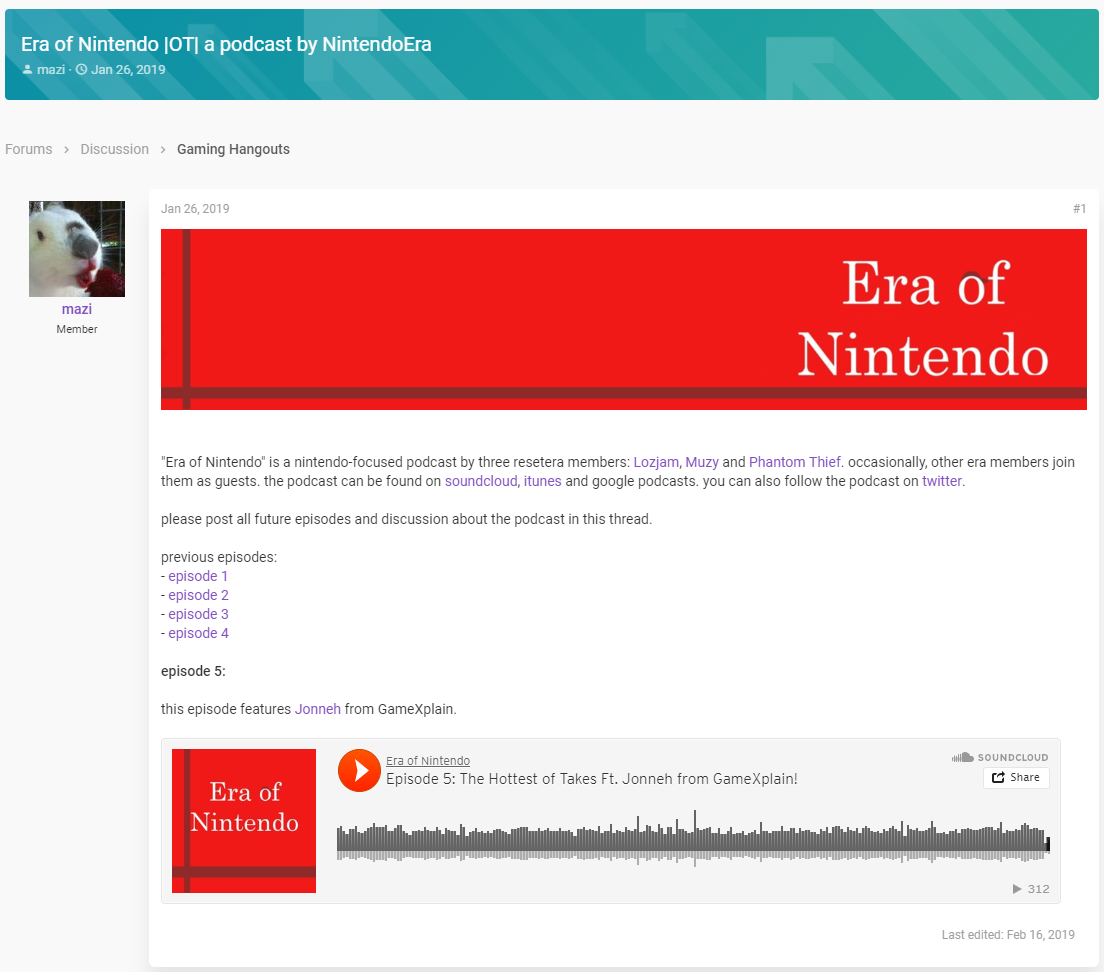Open mazi's avatar image

tap(77, 249)
